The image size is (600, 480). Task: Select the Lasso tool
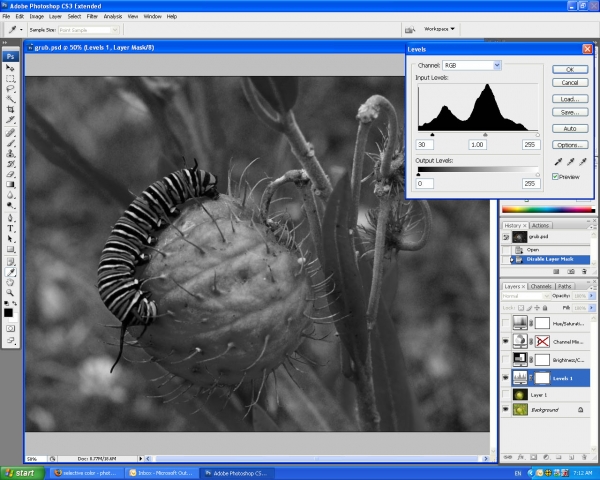coord(10,89)
